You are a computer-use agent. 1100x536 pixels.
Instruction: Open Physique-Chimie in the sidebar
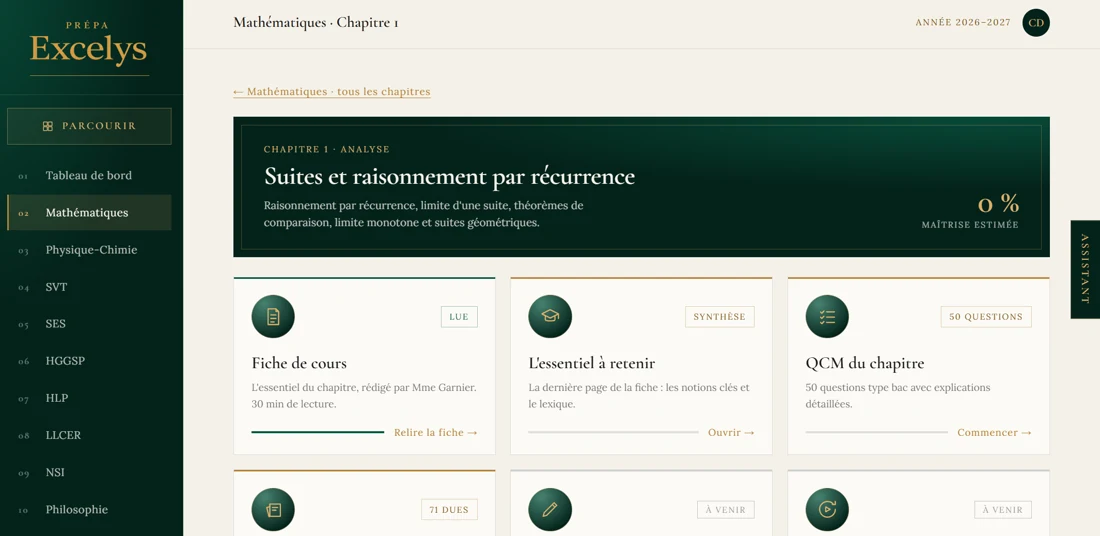pyautogui.click(x=89, y=250)
